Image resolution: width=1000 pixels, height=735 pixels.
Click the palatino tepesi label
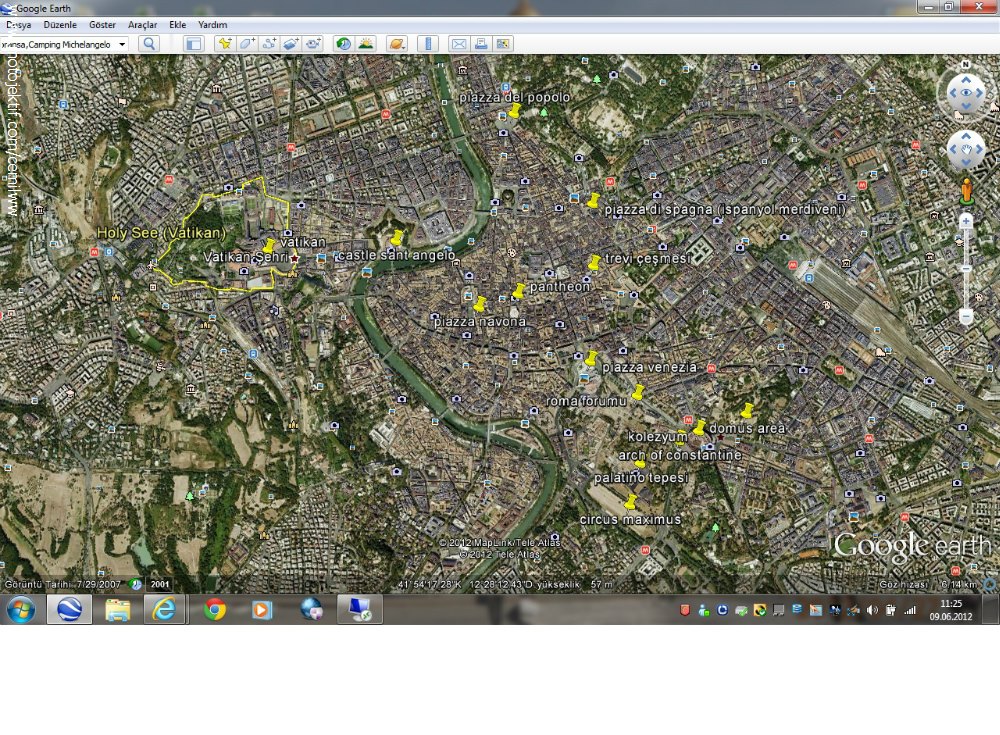coord(641,478)
